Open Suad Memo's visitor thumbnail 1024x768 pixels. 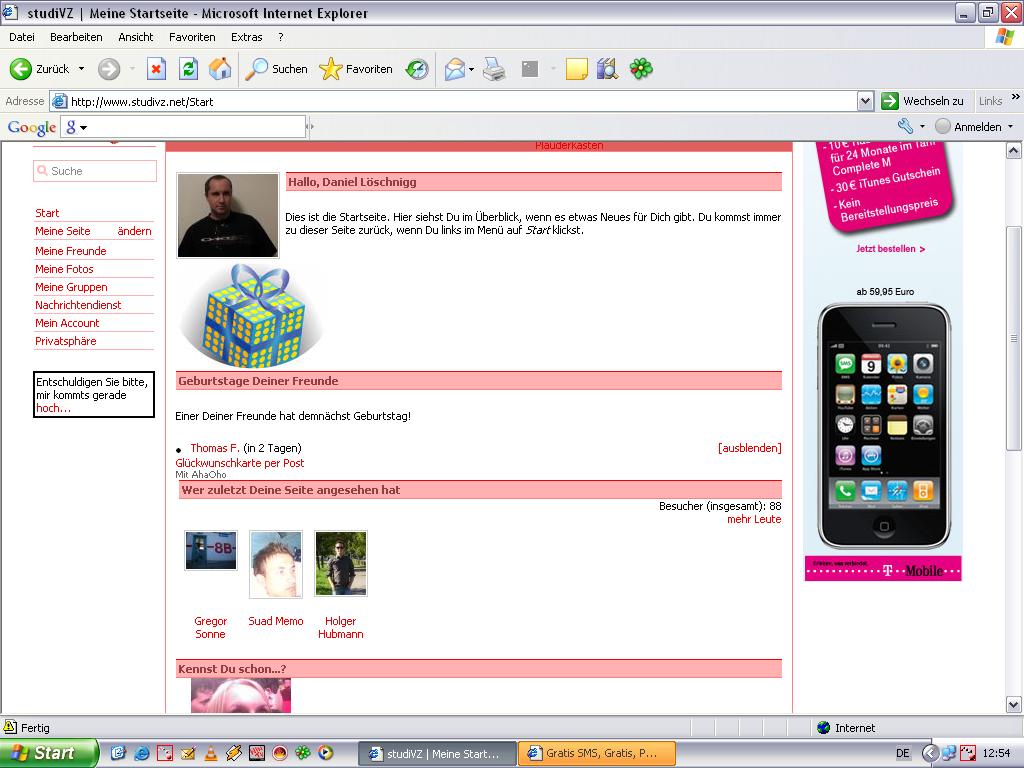tap(276, 564)
